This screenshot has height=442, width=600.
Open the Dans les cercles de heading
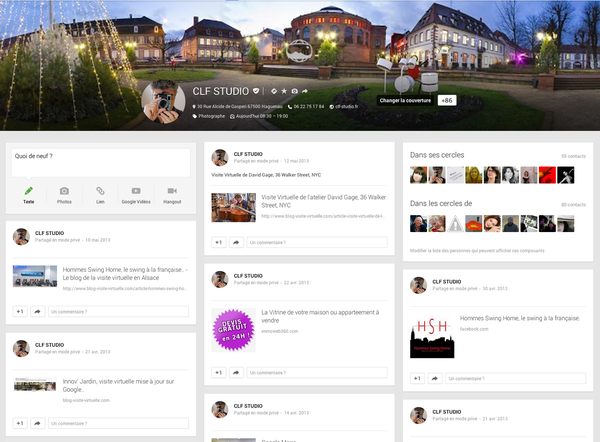click(441, 204)
